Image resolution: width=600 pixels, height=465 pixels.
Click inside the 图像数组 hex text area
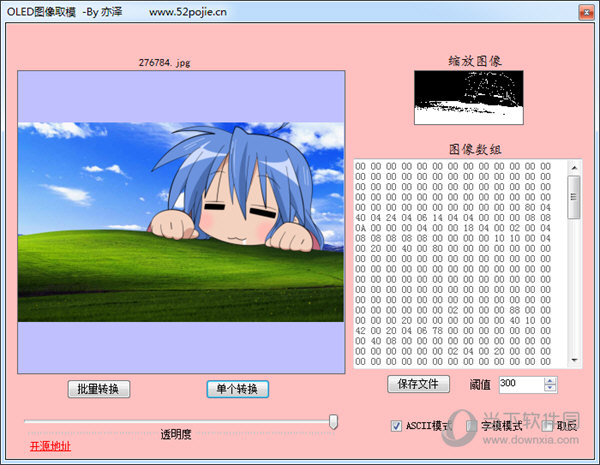click(x=461, y=264)
